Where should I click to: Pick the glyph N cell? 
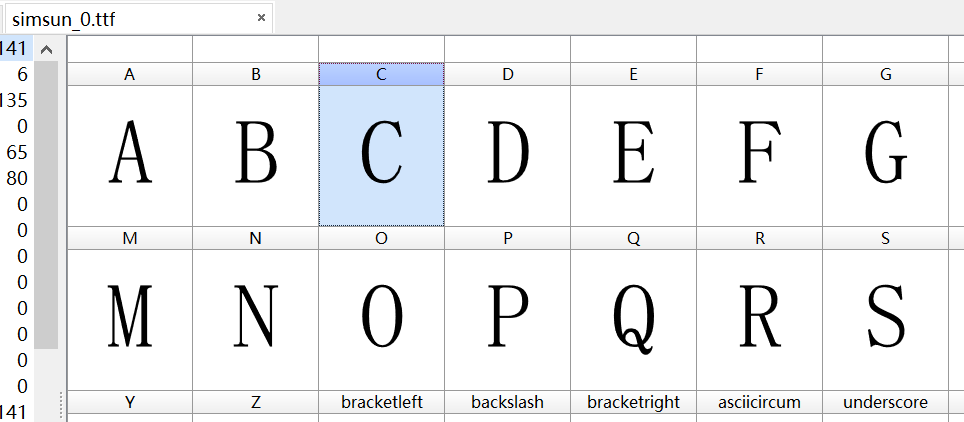click(x=256, y=318)
